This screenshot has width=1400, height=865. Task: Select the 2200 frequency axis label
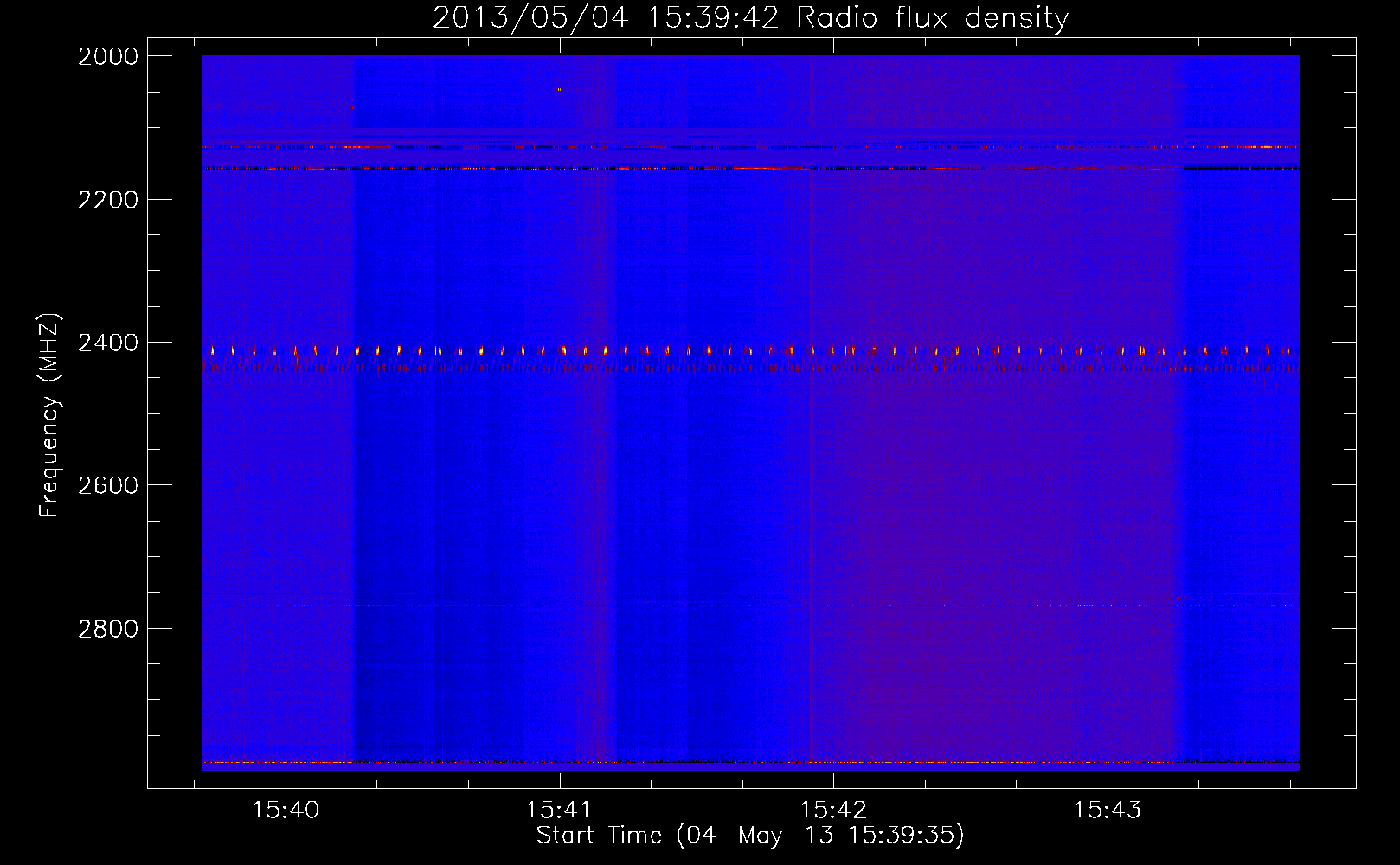108,200
